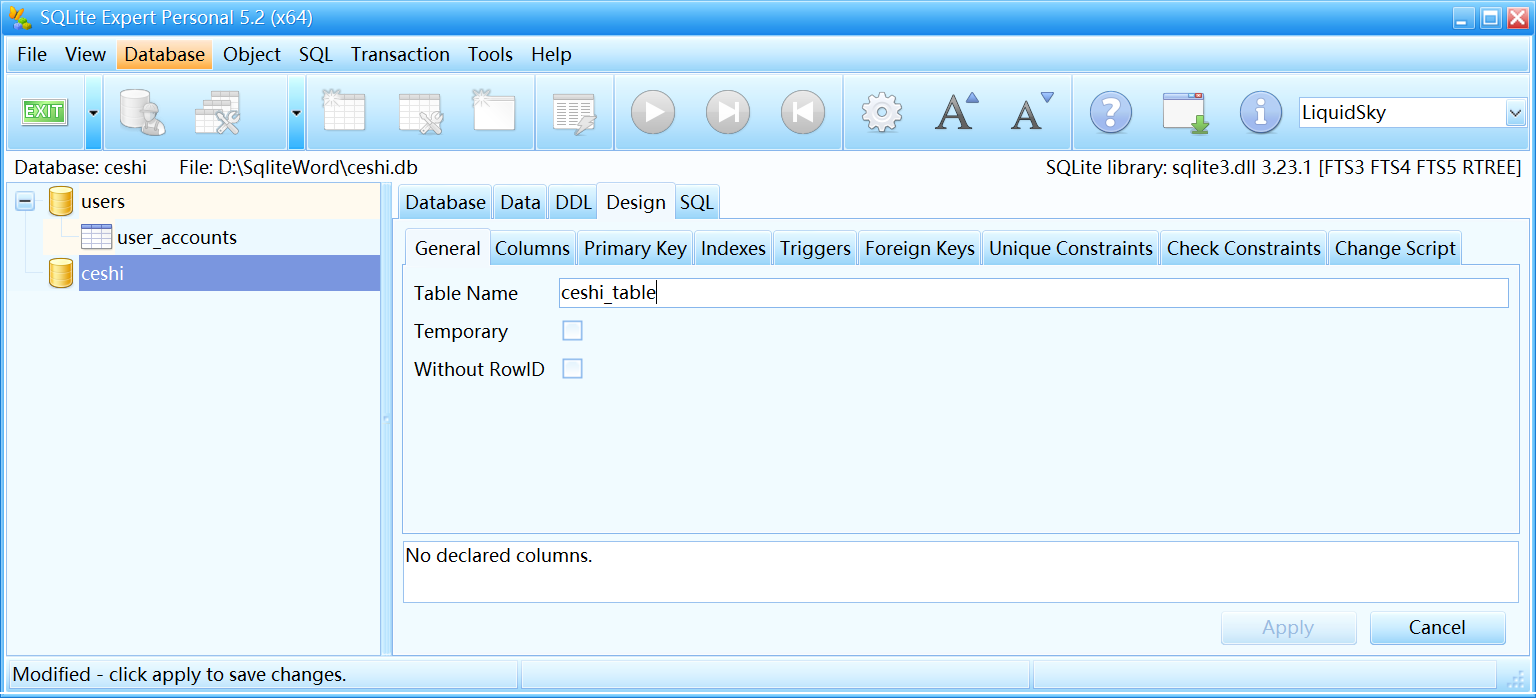Image resolution: width=1536 pixels, height=698 pixels.
Task: Select the New Table toolbar icon
Action: tap(344, 112)
